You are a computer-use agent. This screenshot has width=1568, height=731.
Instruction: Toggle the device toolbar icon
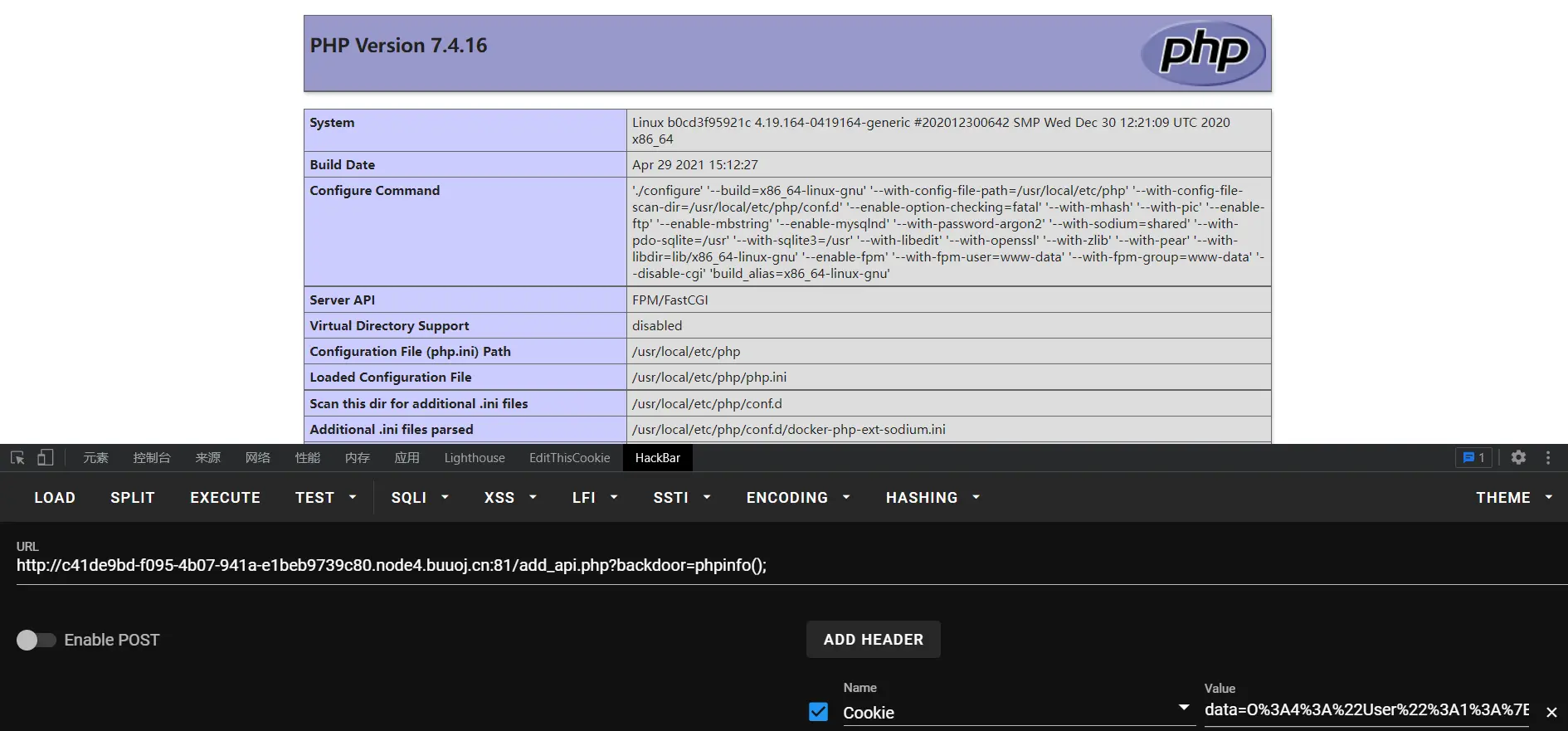[46, 457]
